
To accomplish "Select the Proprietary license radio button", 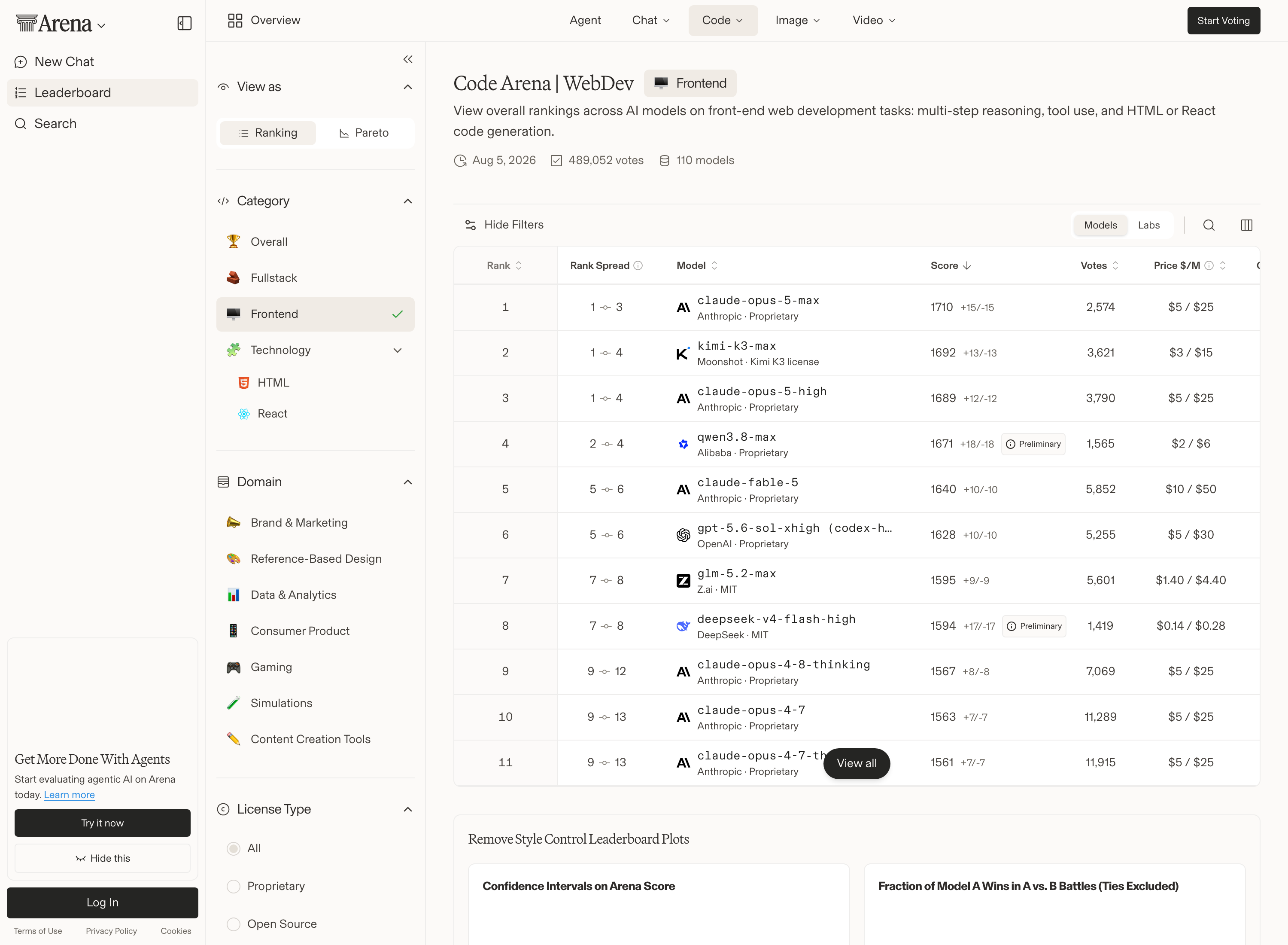I will pos(233,886).
